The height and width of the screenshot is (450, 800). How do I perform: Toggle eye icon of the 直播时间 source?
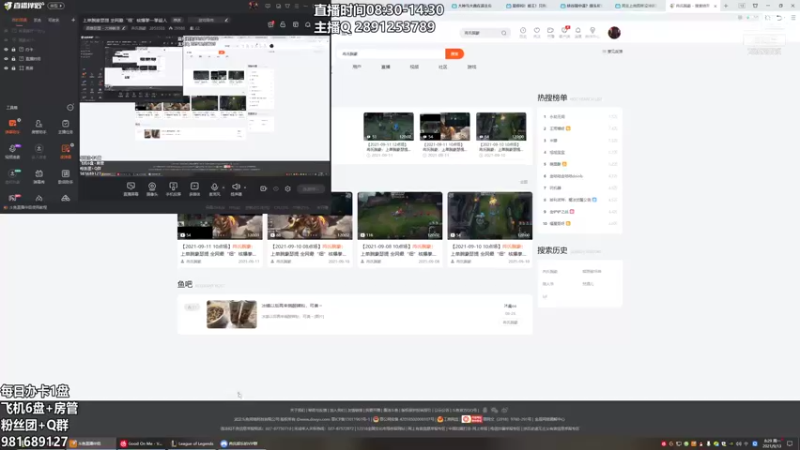(6, 59)
